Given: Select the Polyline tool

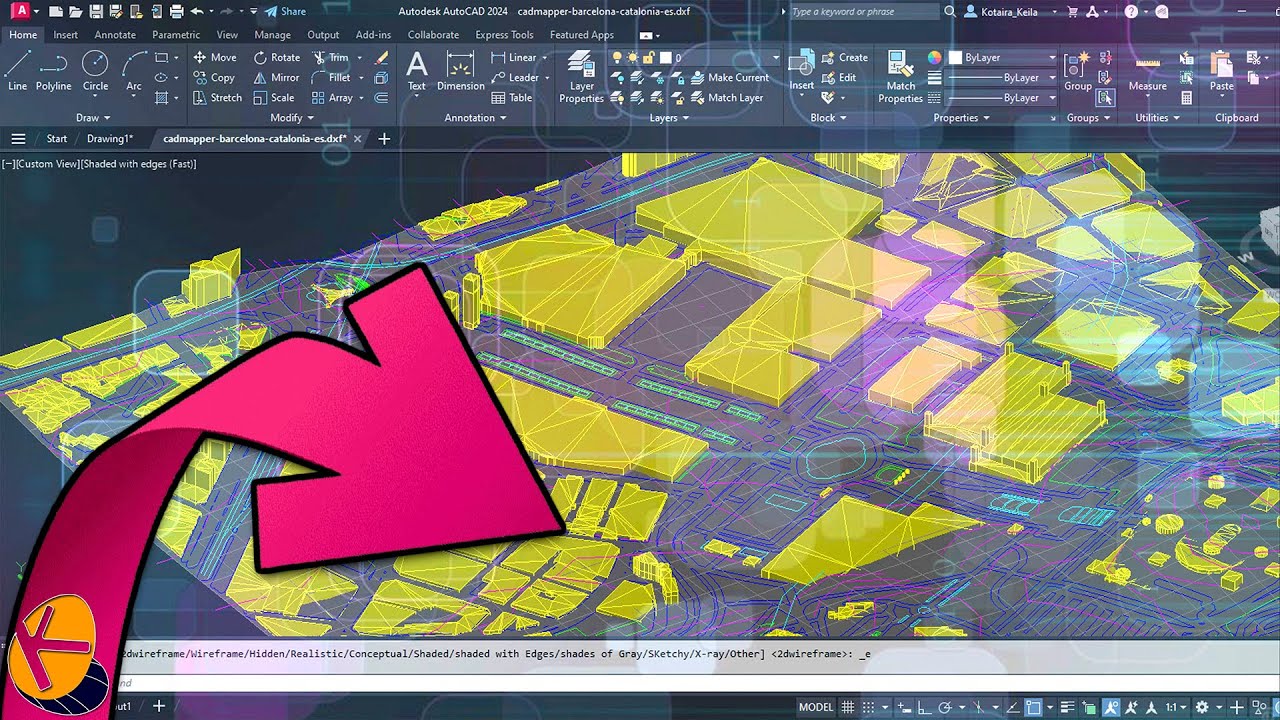Looking at the screenshot, I should pos(54,72).
